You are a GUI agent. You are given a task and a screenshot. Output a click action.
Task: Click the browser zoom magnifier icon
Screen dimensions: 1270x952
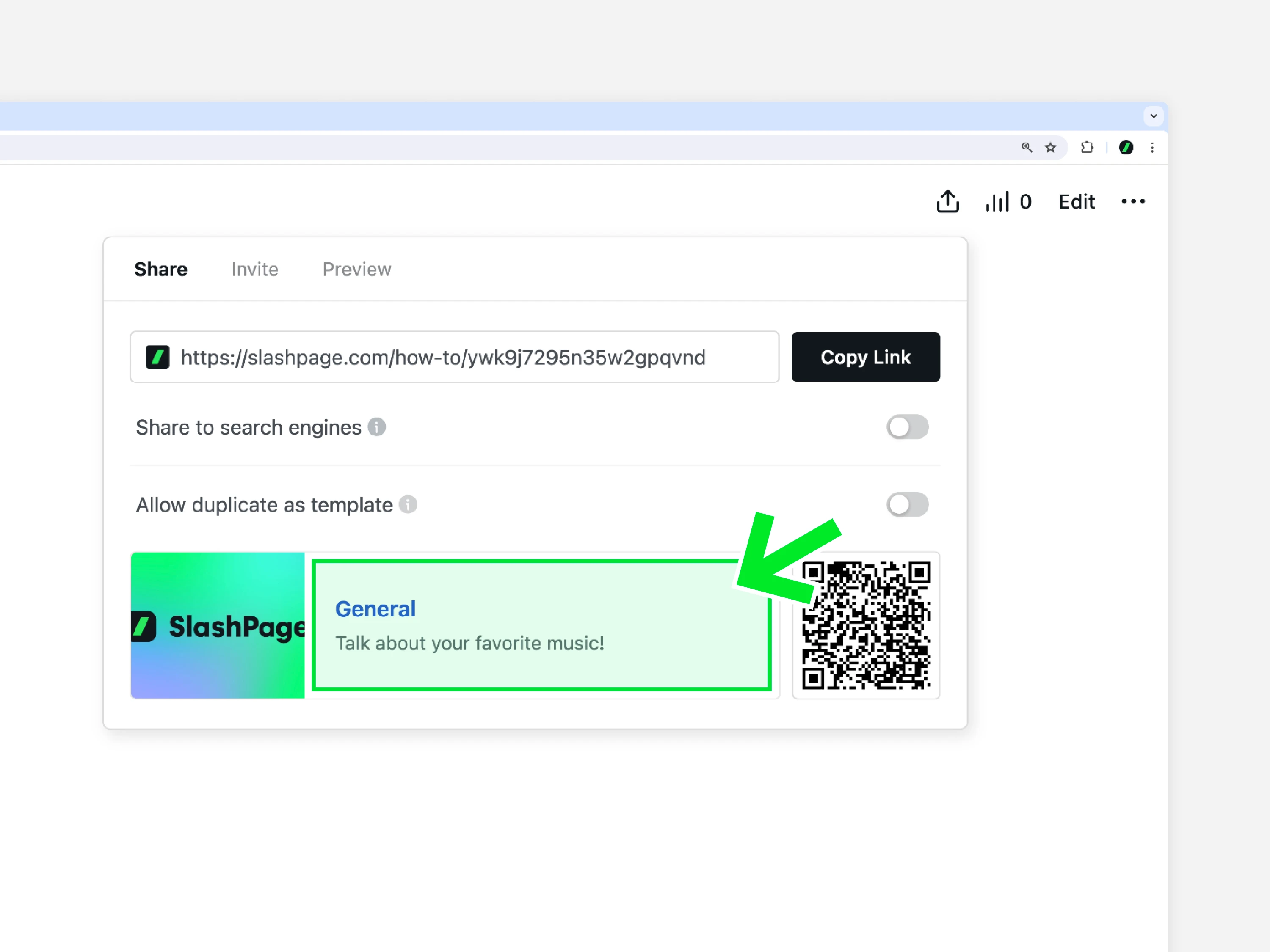click(x=1027, y=148)
